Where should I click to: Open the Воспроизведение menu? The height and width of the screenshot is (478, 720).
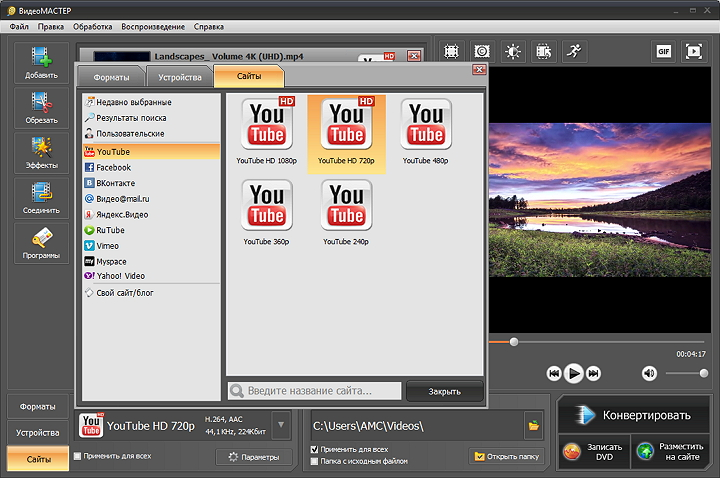point(153,27)
